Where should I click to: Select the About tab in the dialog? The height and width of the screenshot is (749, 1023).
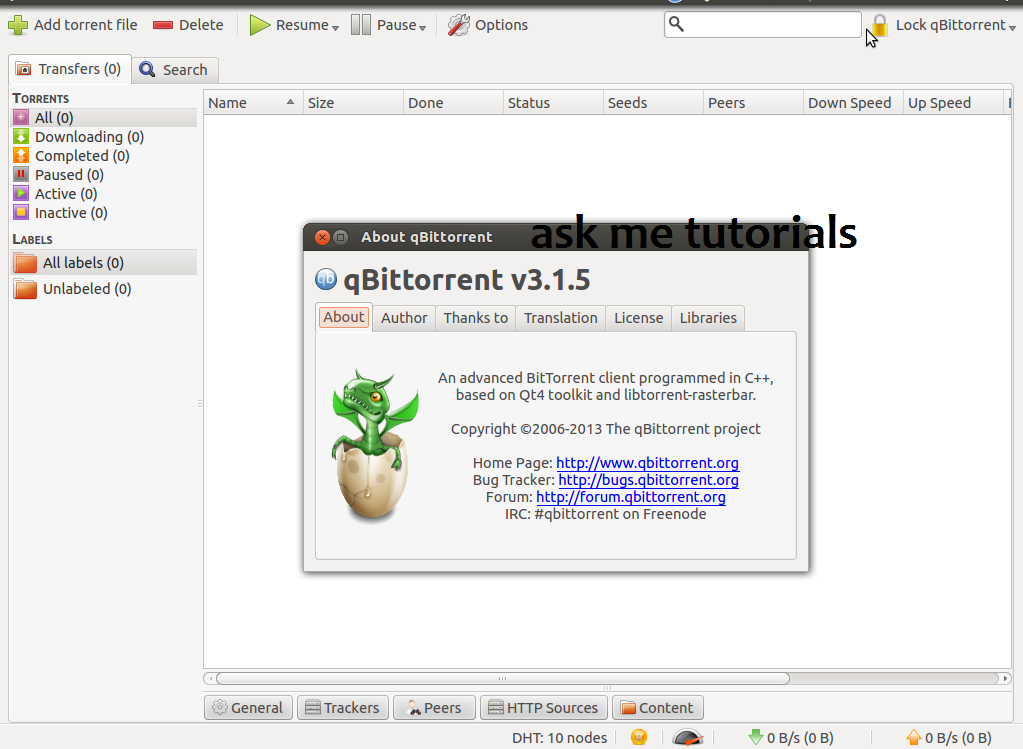pyautogui.click(x=344, y=317)
